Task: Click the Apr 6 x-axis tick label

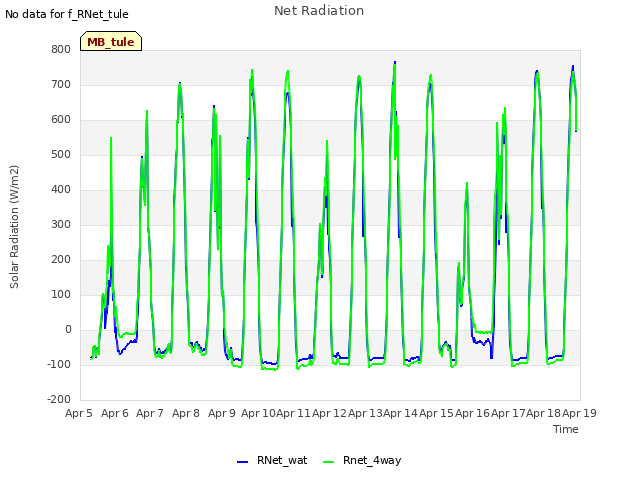Action: (x=115, y=413)
